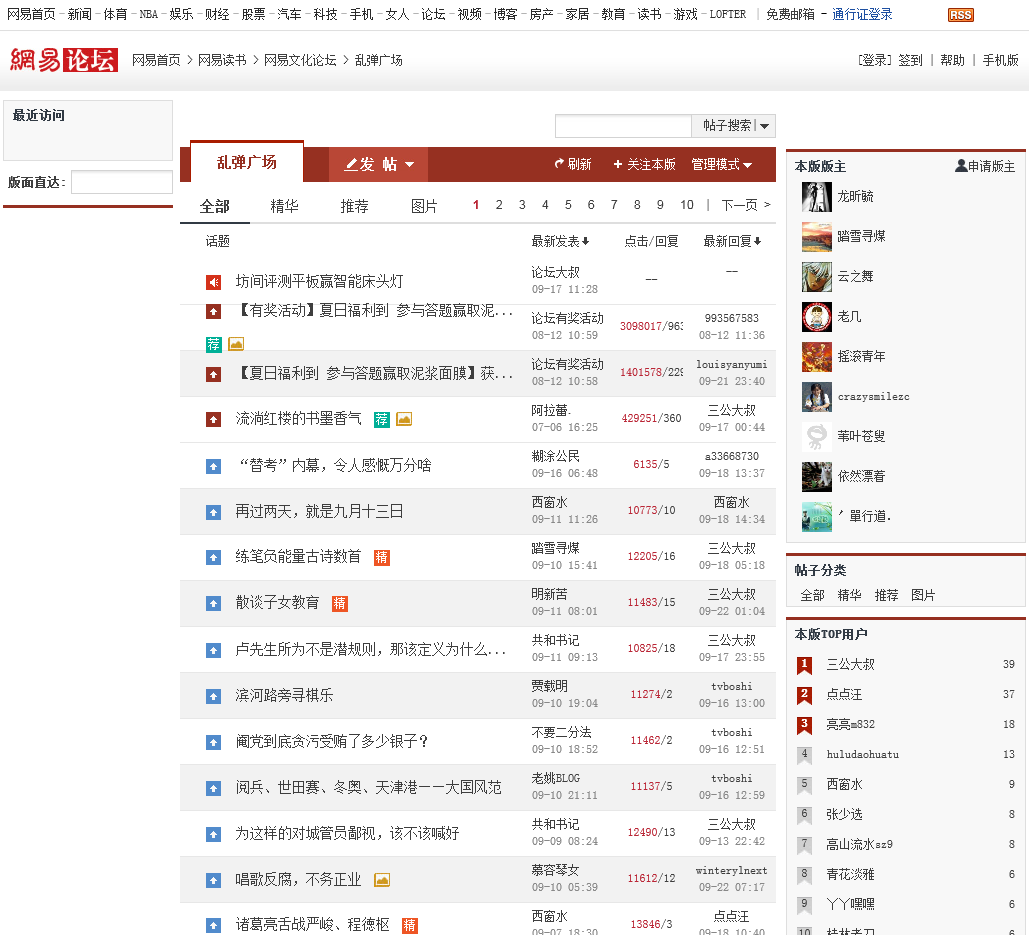Switch to the 精华 tab
The image size is (1029, 935).
click(x=284, y=206)
